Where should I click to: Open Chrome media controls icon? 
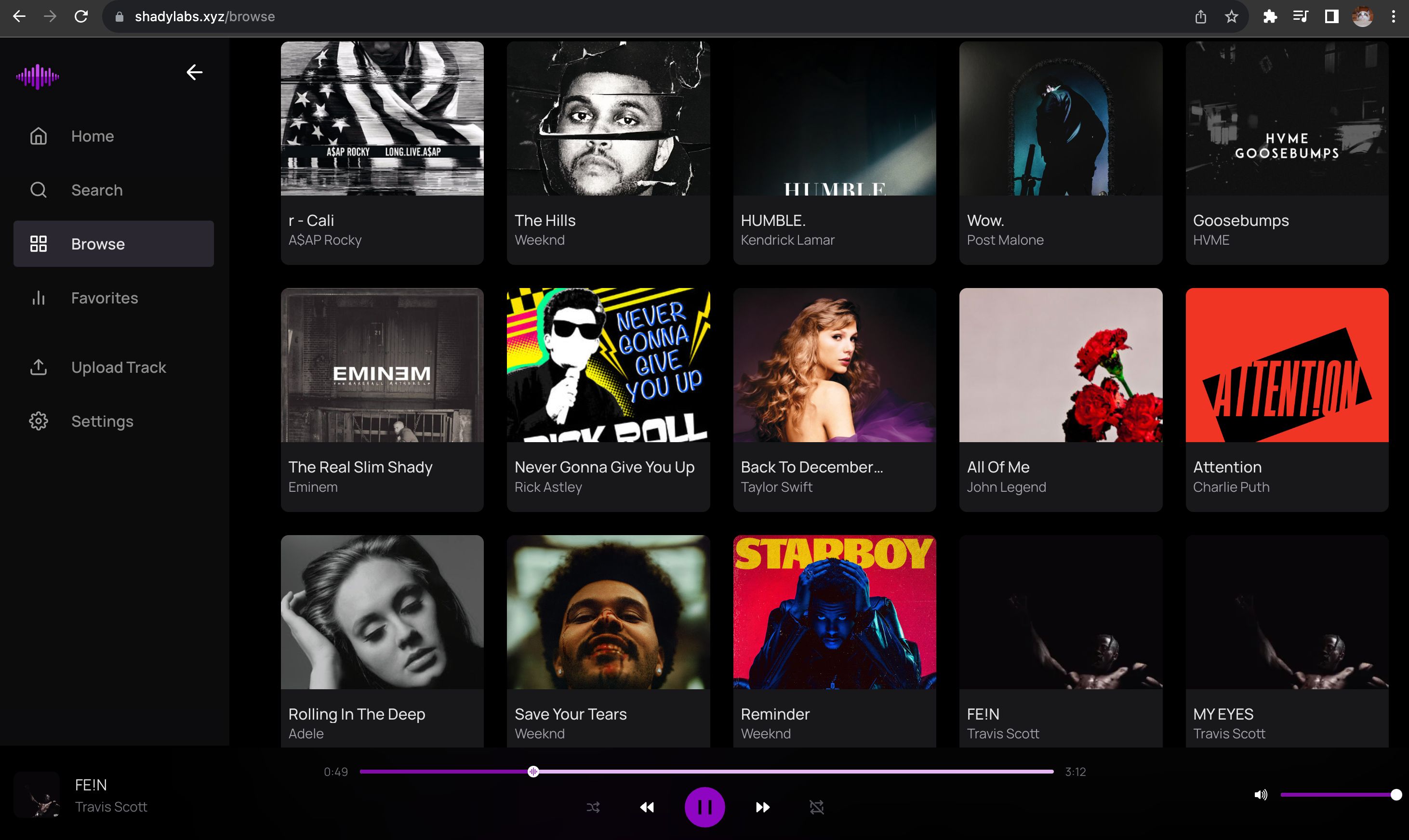coord(1300,16)
